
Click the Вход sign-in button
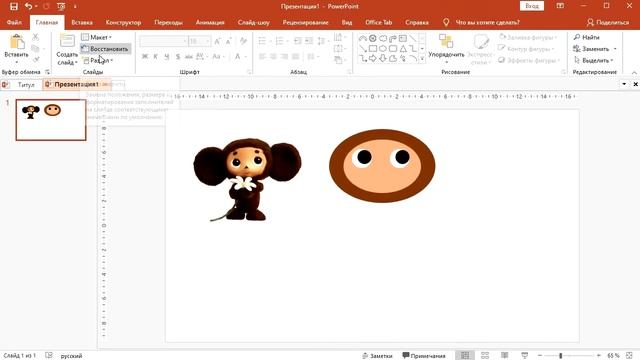pos(532,6)
